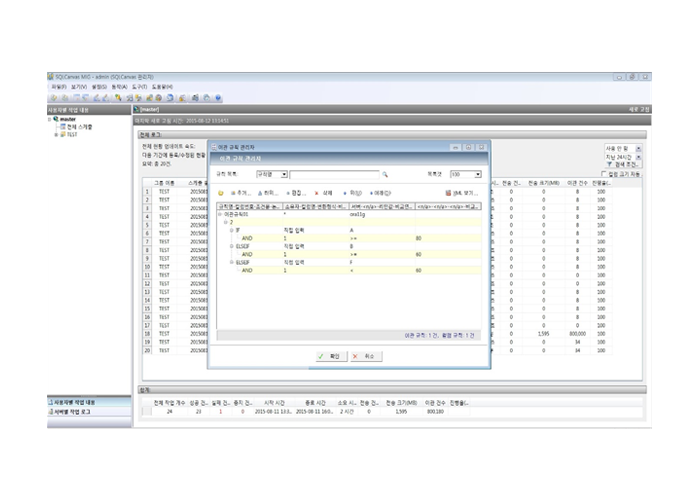Click the red X 삭제 delete item
This screenshot has width=700, height=500.
click(x=323, y=193)
